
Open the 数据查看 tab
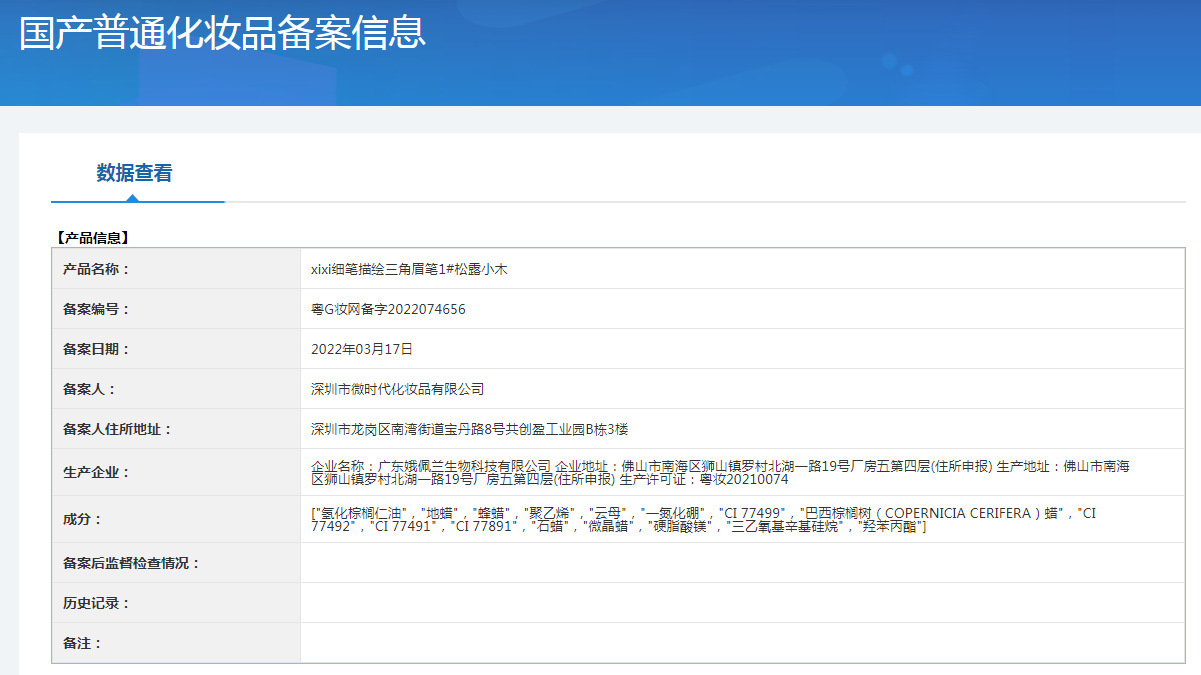coord(135,173)
